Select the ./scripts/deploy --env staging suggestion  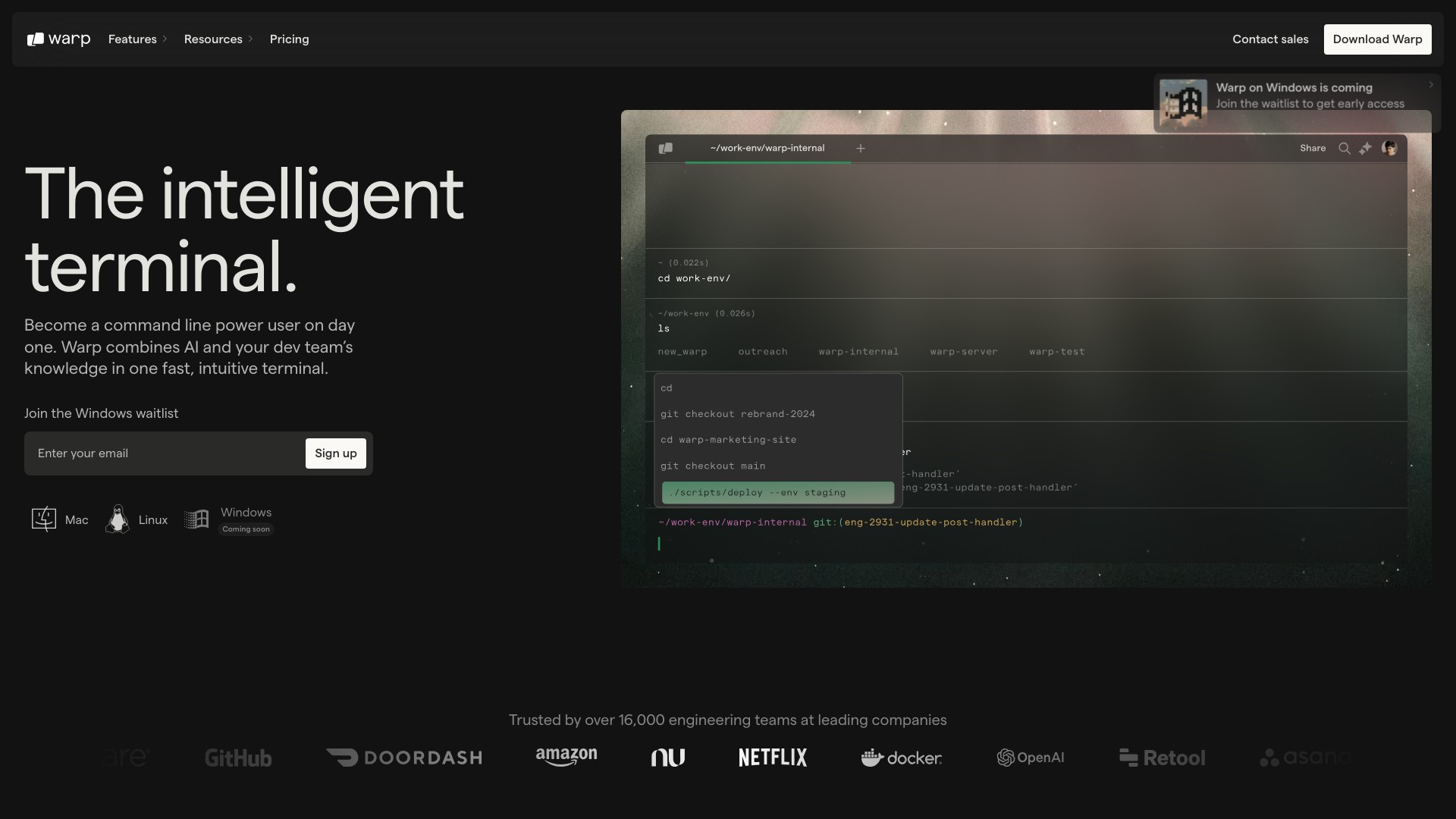coord(777,493)
